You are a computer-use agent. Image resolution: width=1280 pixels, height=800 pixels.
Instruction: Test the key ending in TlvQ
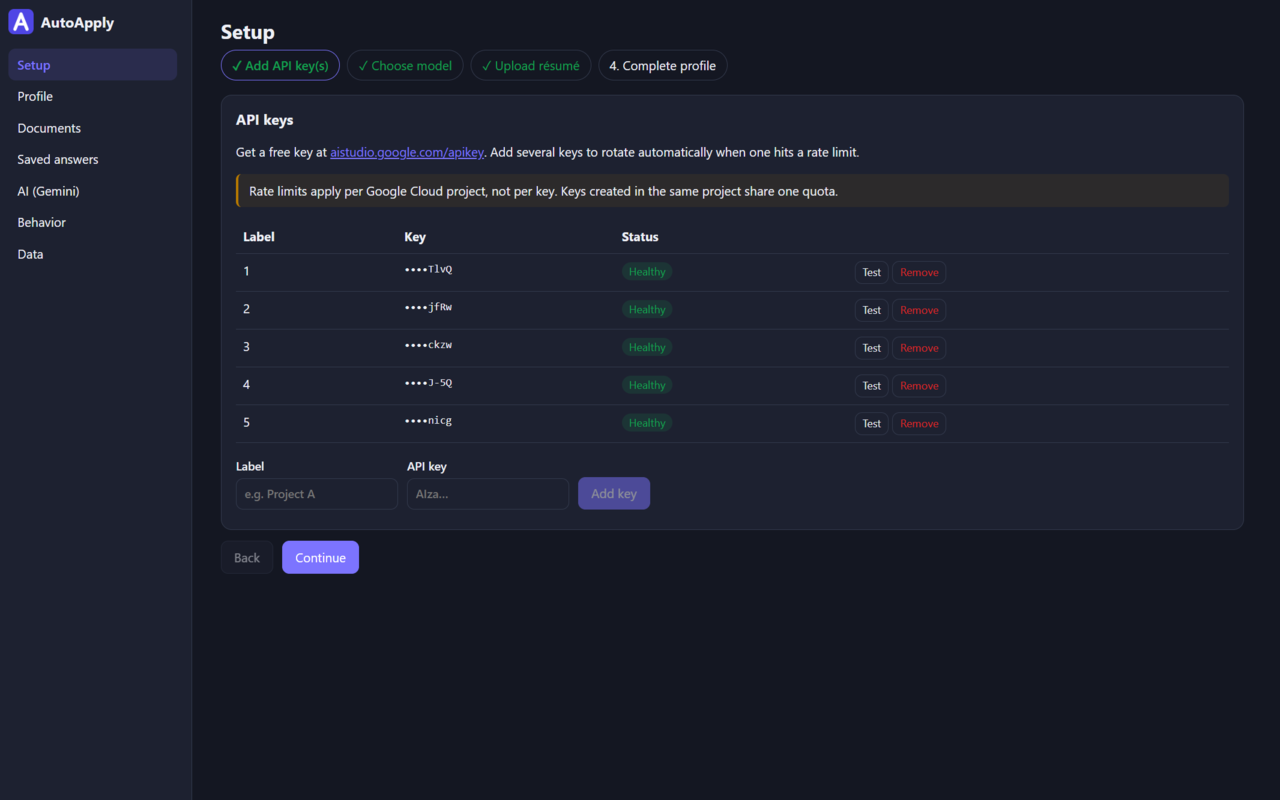(872, 272)
